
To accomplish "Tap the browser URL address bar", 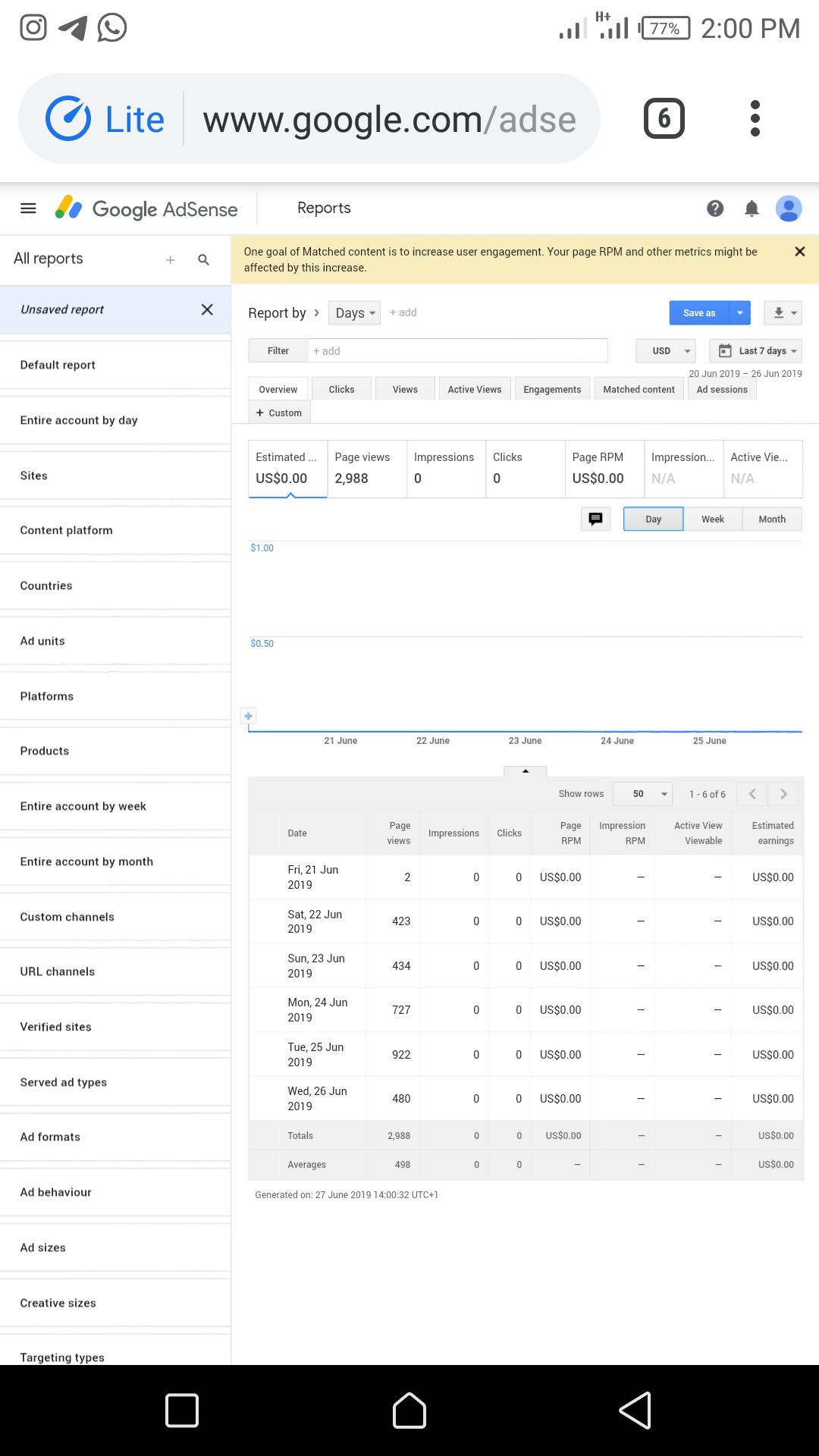I will (x=389, y=120).
